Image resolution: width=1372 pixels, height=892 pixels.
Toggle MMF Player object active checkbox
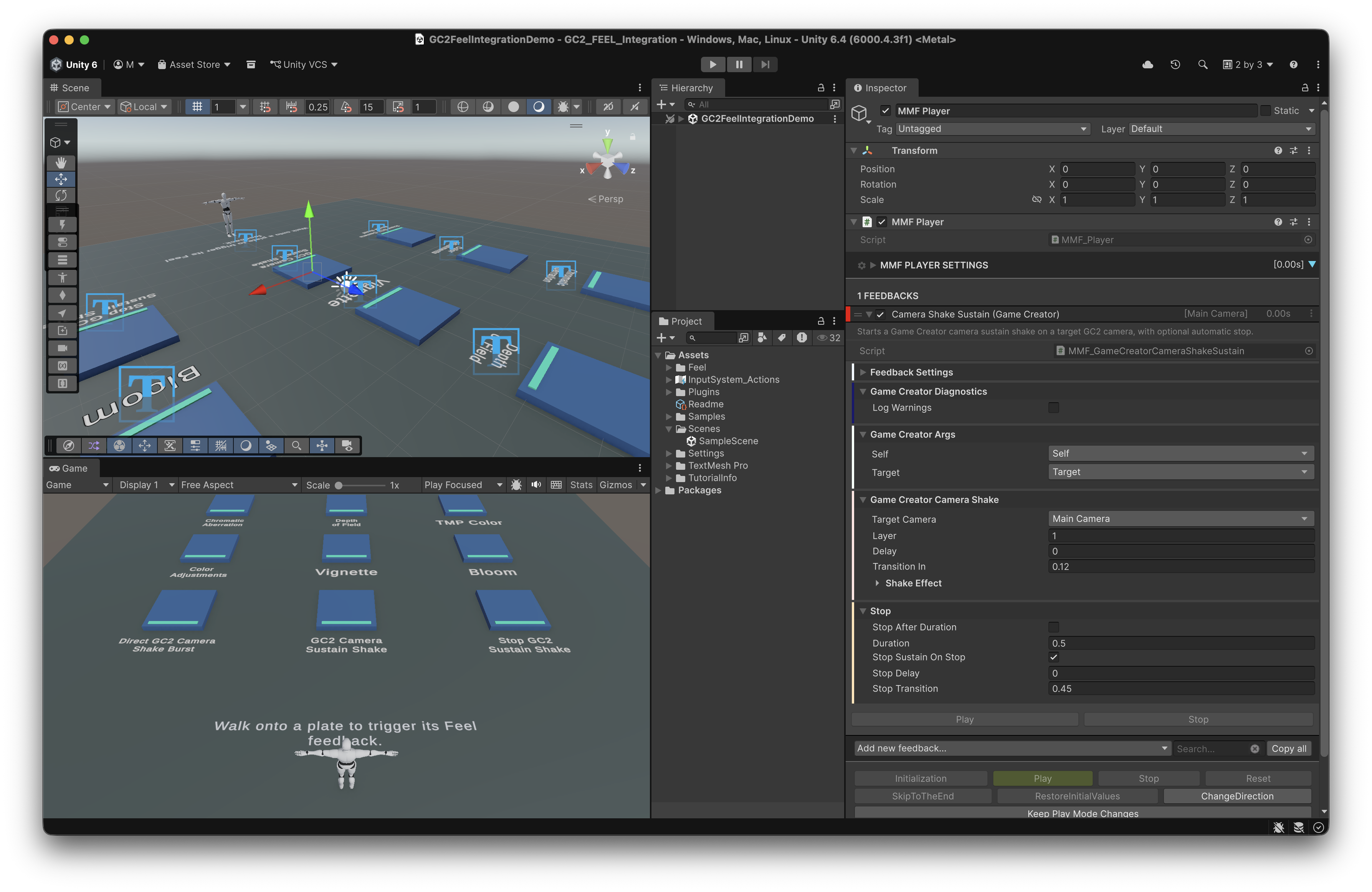886,111
